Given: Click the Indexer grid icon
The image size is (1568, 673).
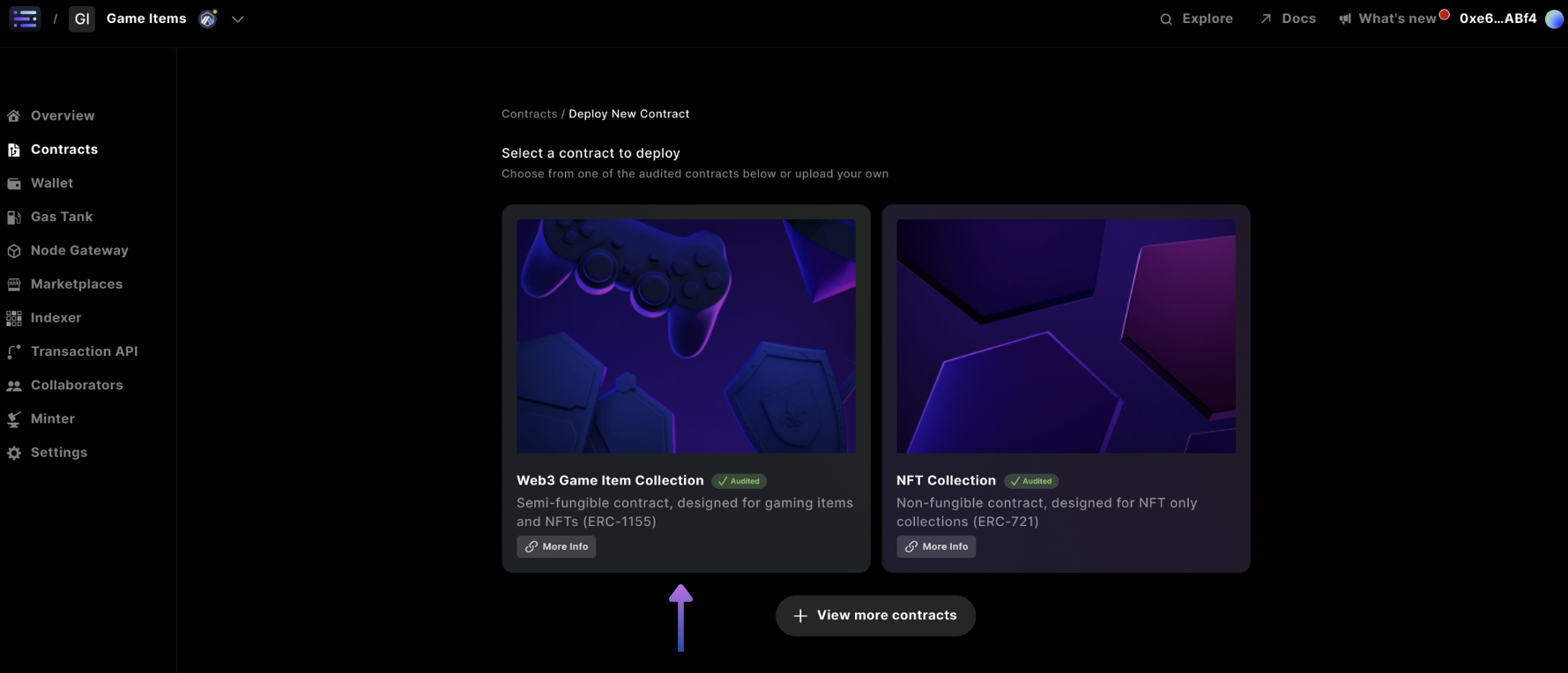Looking at the screenshot, I should 14,318.
